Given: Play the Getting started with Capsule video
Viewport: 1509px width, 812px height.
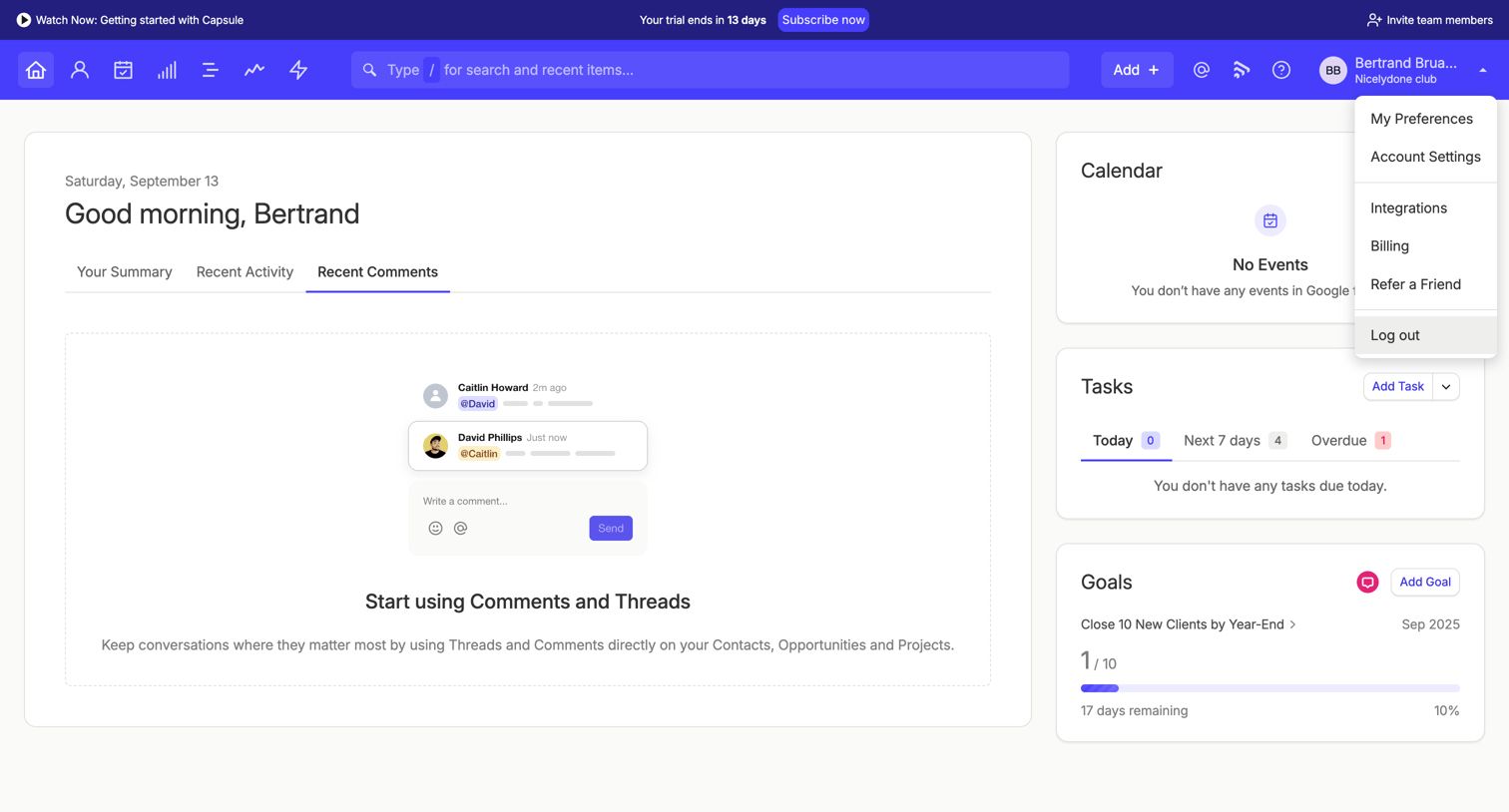Looking at the screenshot, I should 24,20.
